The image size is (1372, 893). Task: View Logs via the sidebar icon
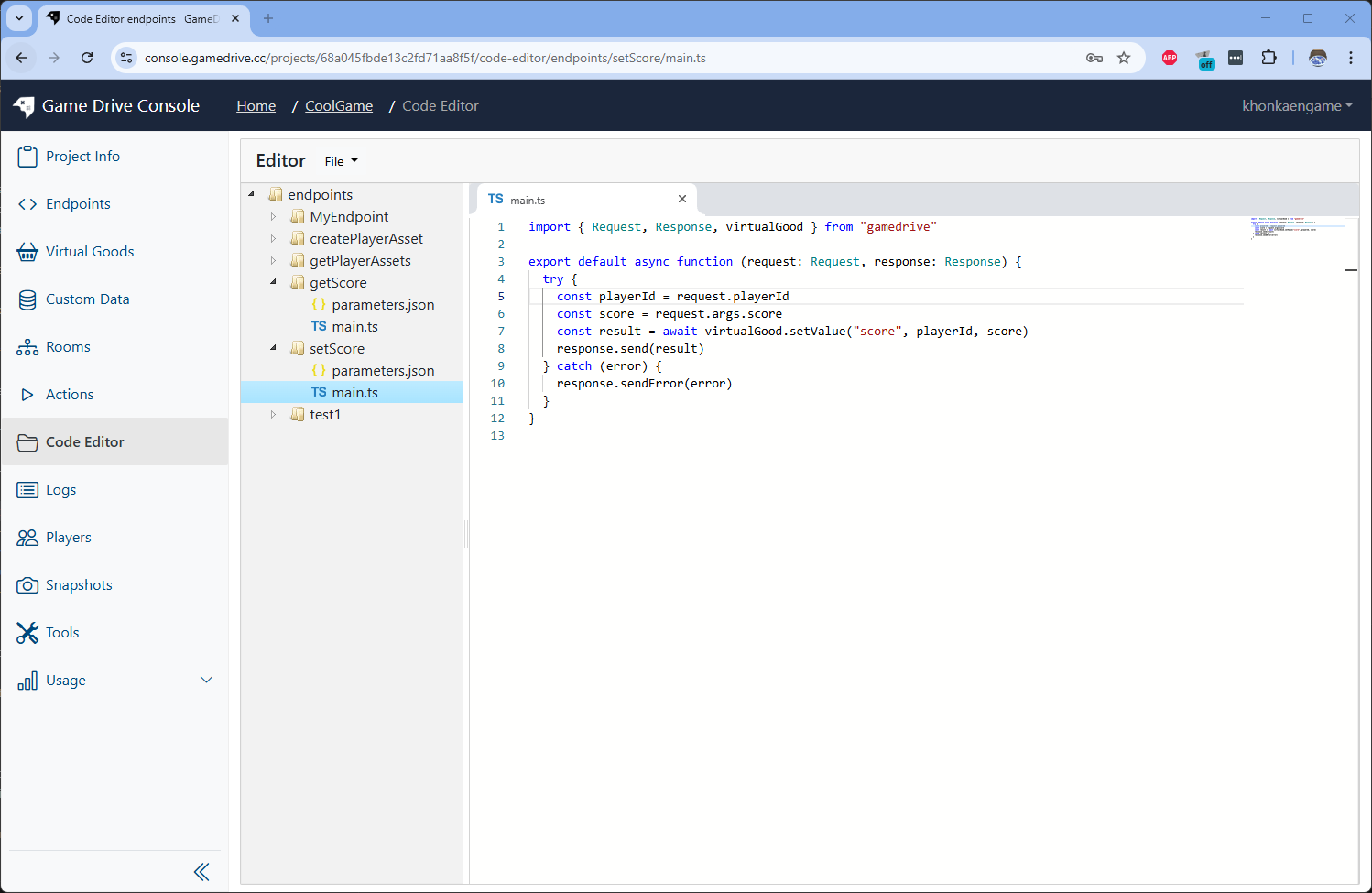(x=28, y=489)
